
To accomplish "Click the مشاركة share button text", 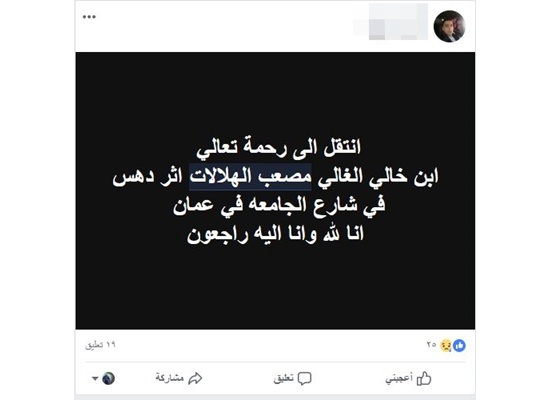I will [x=170, y=378].
